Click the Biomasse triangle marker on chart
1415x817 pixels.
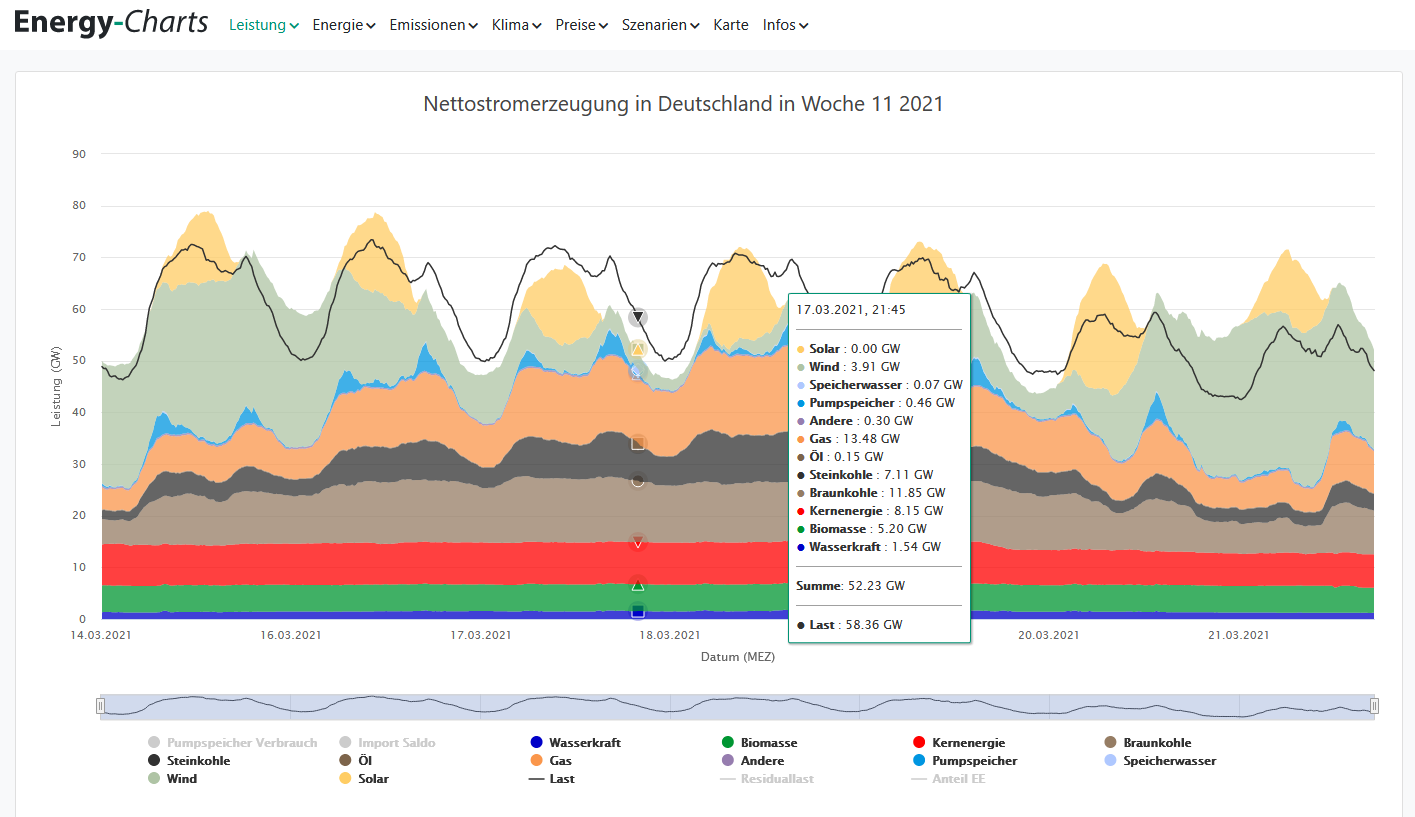click(x=638, y=584)
